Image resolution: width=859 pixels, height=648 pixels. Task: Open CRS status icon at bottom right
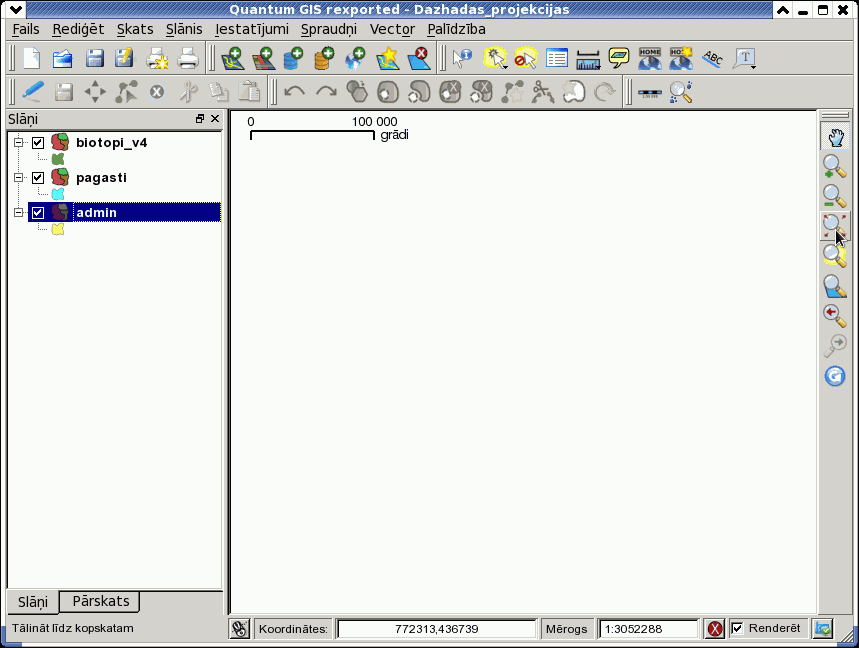click(823, 628)
